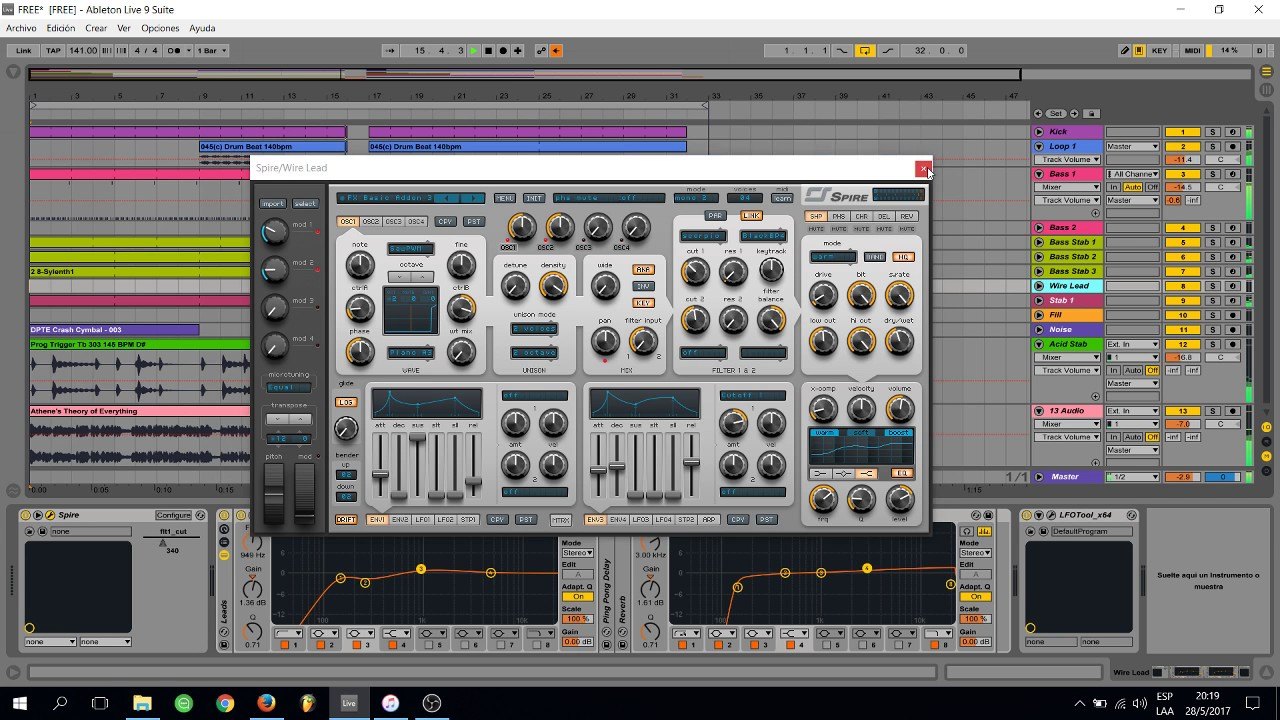Image resolution: width=1280 pixels, height=720 pixels.
Task: Click the Spire INIT button
Action: (534, 198)
